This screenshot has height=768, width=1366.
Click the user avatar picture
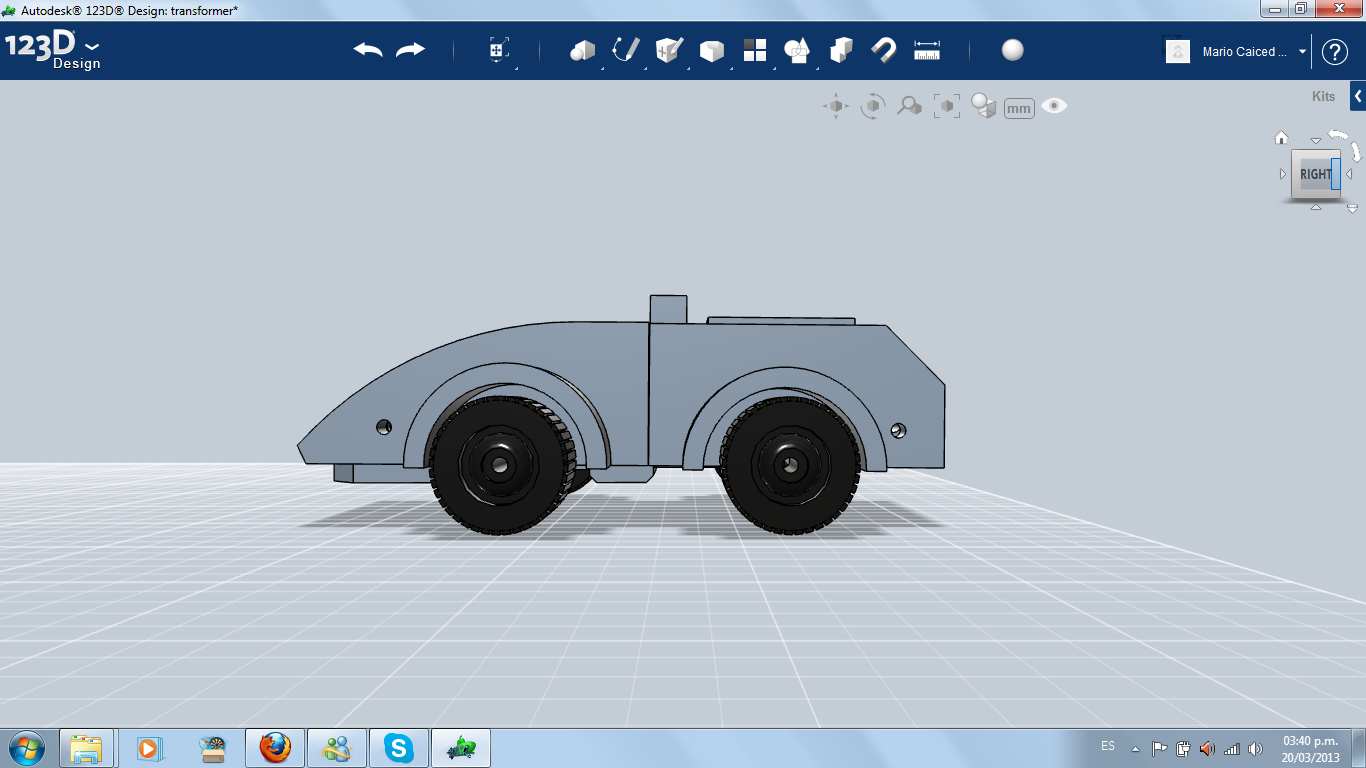1178,51
